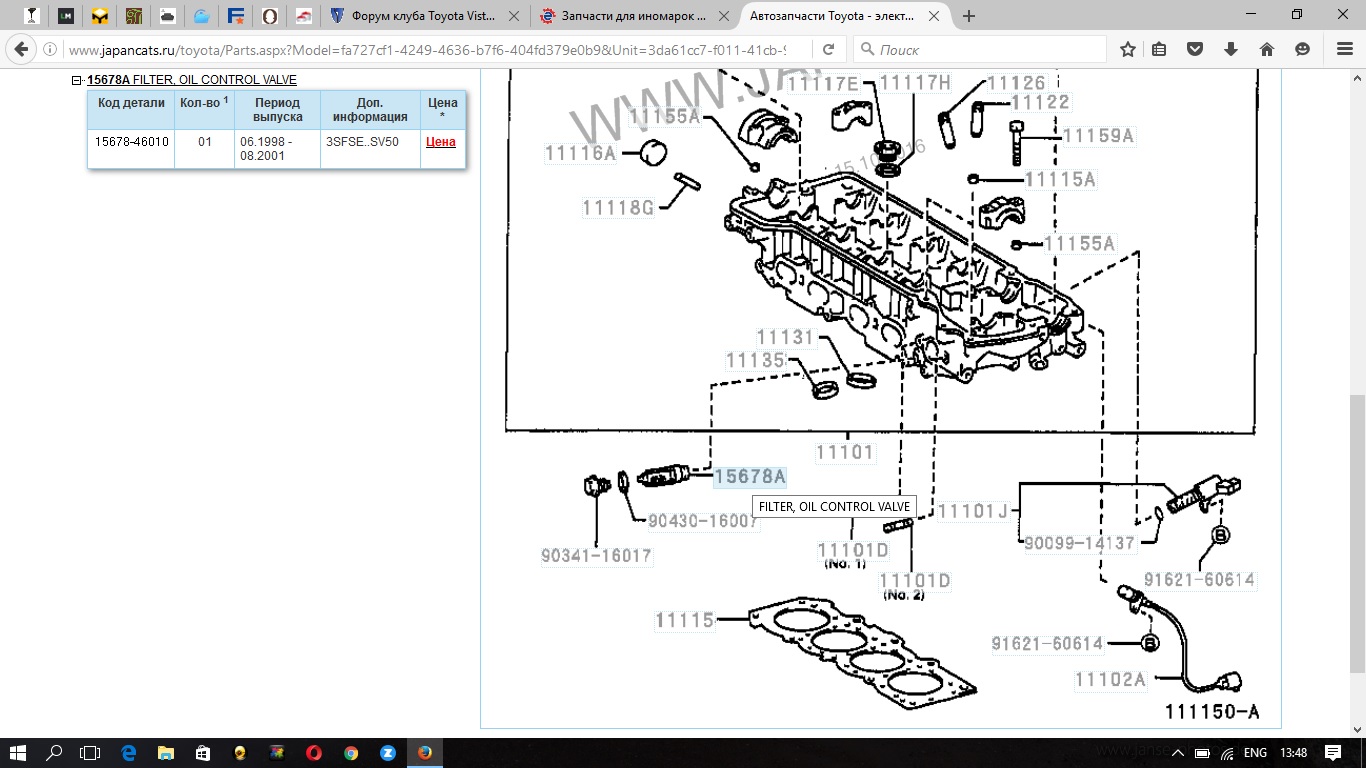Image resolution: width=1366 pixels, height=768 pixels.
Task: Go to the browser home page icon
Action: coord(1266,49)
